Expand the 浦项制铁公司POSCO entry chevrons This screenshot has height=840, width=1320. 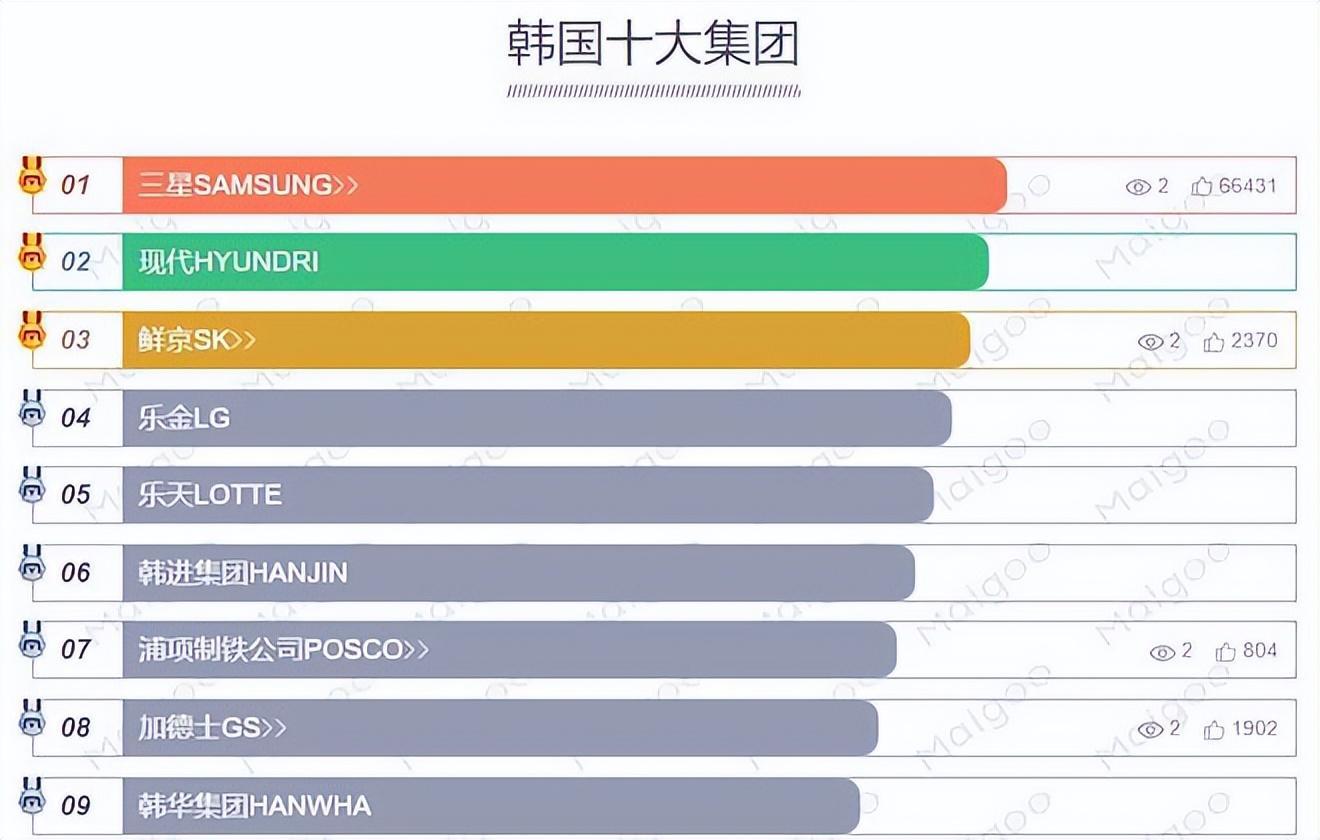click(417, 650)
